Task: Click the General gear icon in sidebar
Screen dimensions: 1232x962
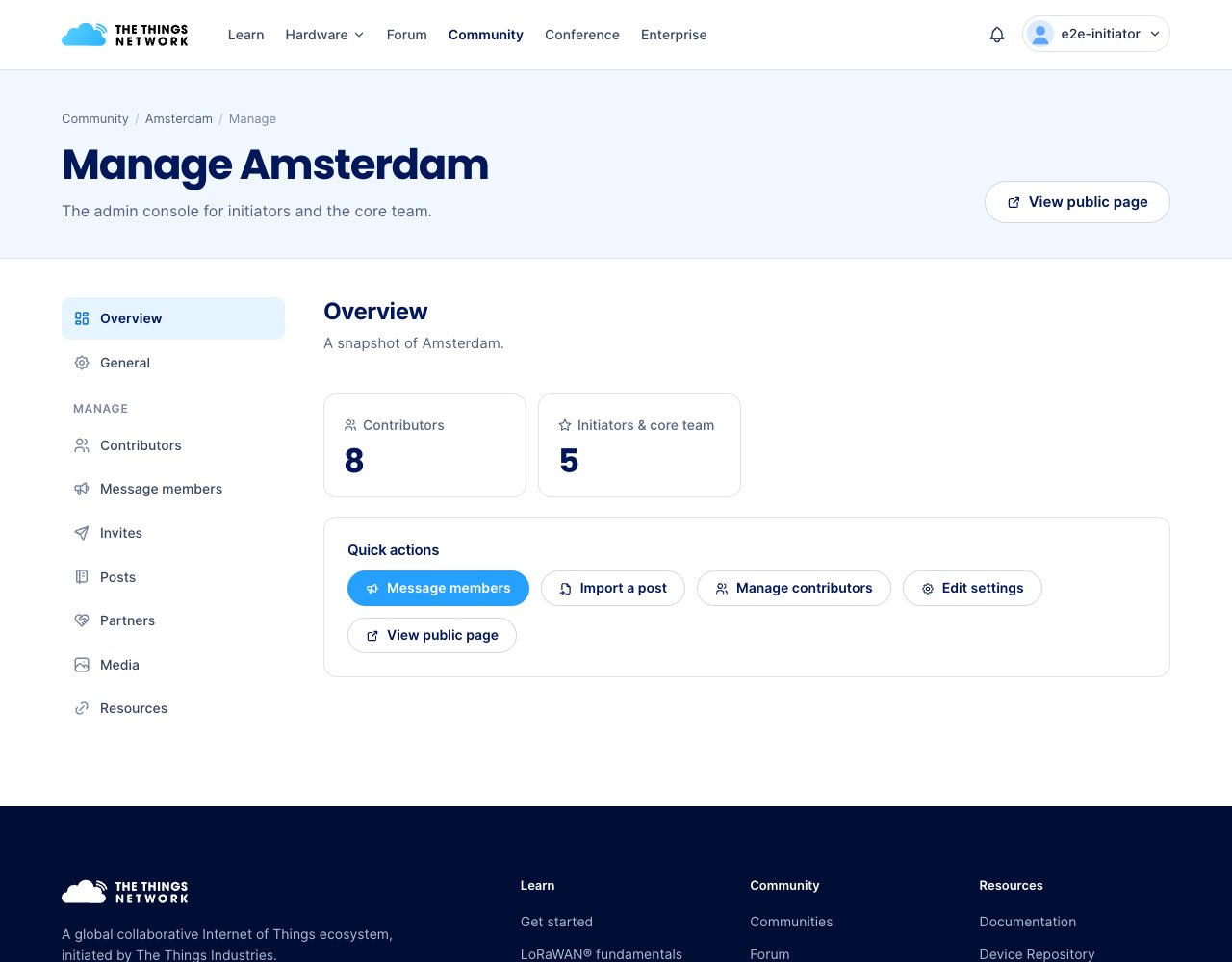Action: click(x=82, y=363)
